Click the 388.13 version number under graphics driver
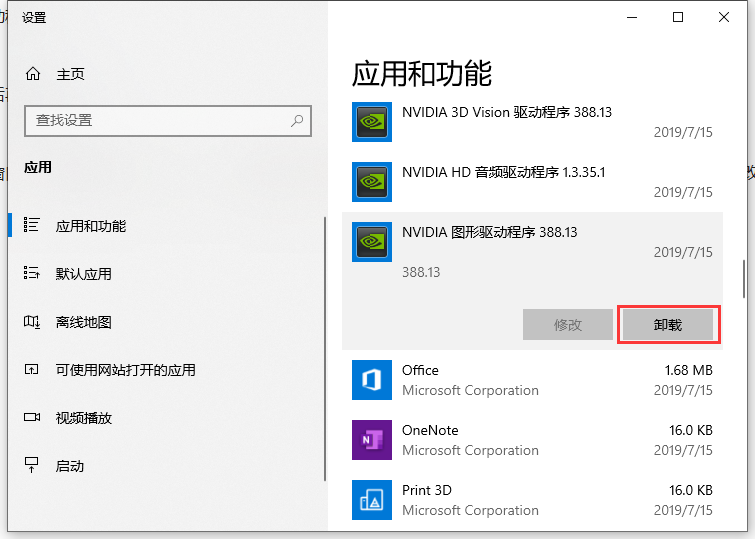755x539 pixels. coord(421,273)
